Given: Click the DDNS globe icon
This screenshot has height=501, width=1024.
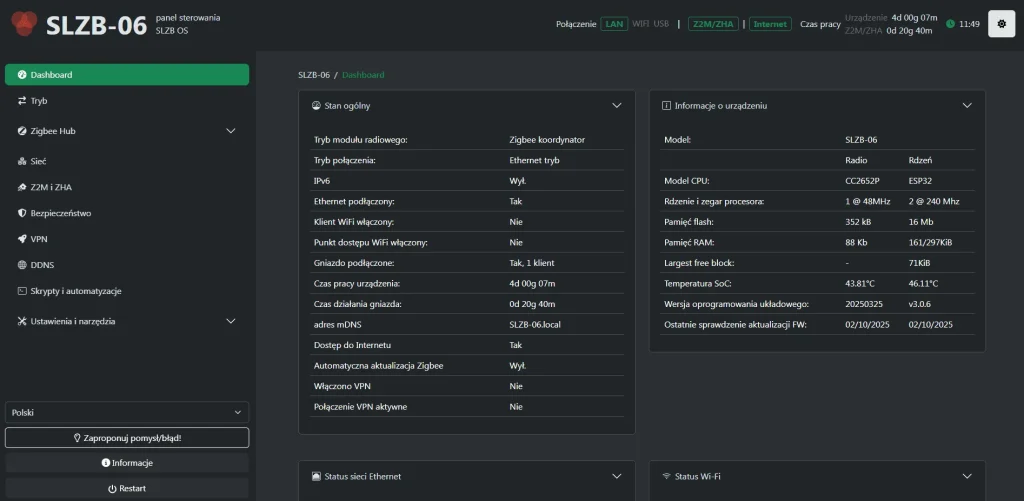Looking at the screenshot, I should pos(22,265).
